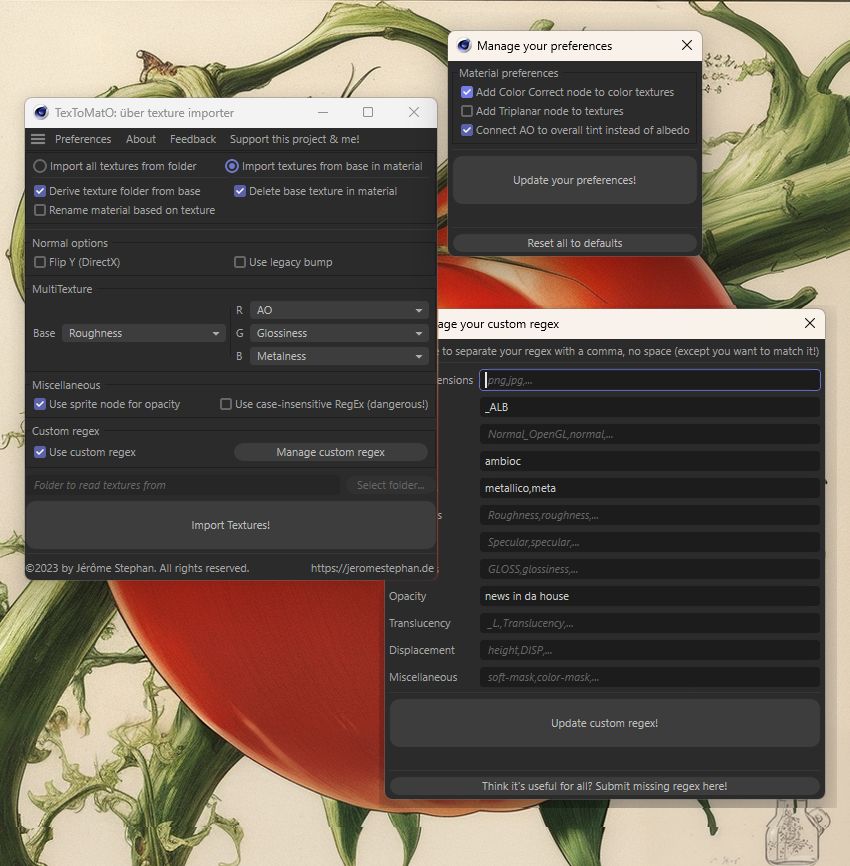Enable Flip Y (DirectX) checkbox
Screen dimensions: 850x866
(x=40, y=262)
